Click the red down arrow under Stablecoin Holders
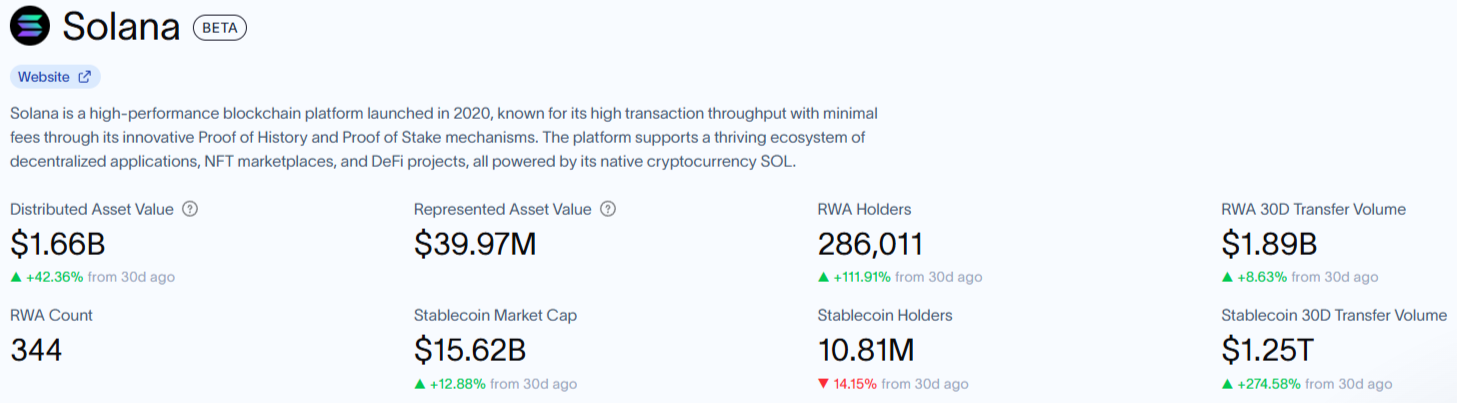This screenshot has height=403, width=1457. point(824,384)
